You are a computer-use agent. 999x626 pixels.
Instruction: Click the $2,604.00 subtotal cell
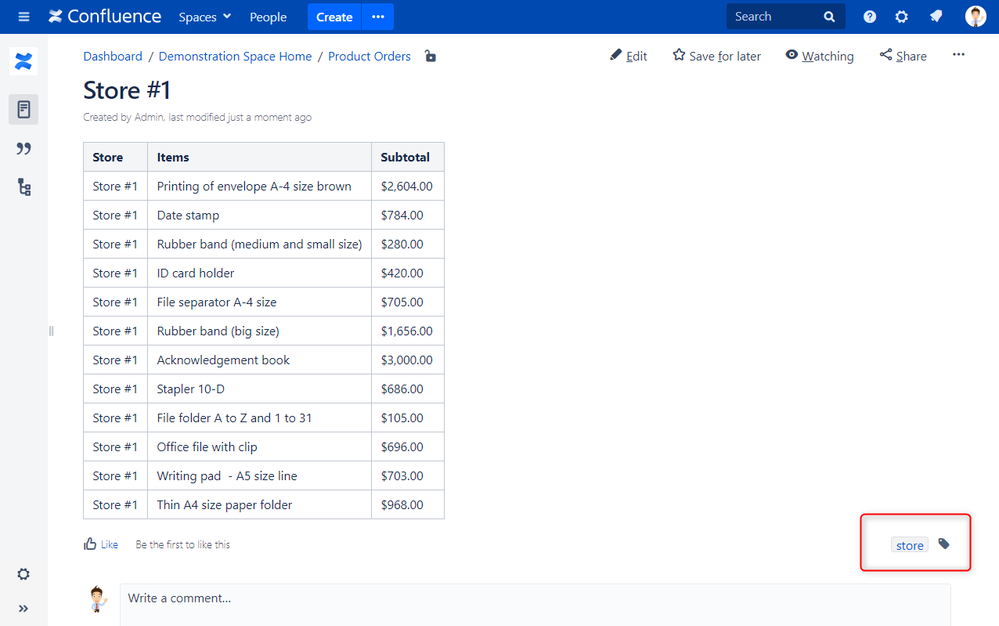408,187
